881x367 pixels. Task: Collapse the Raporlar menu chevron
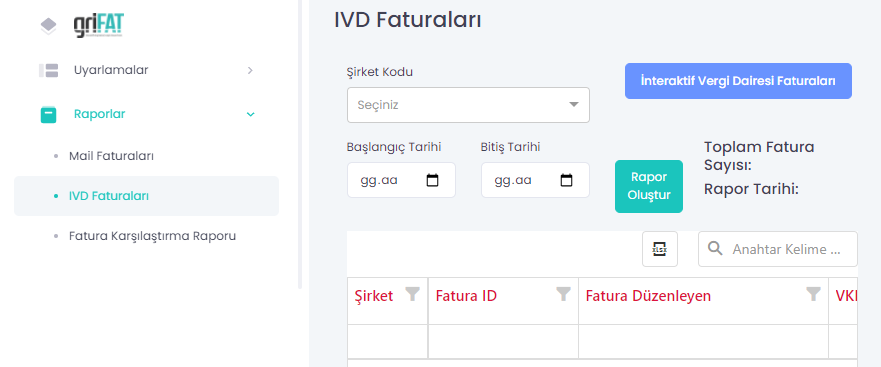tap(251, 115)
